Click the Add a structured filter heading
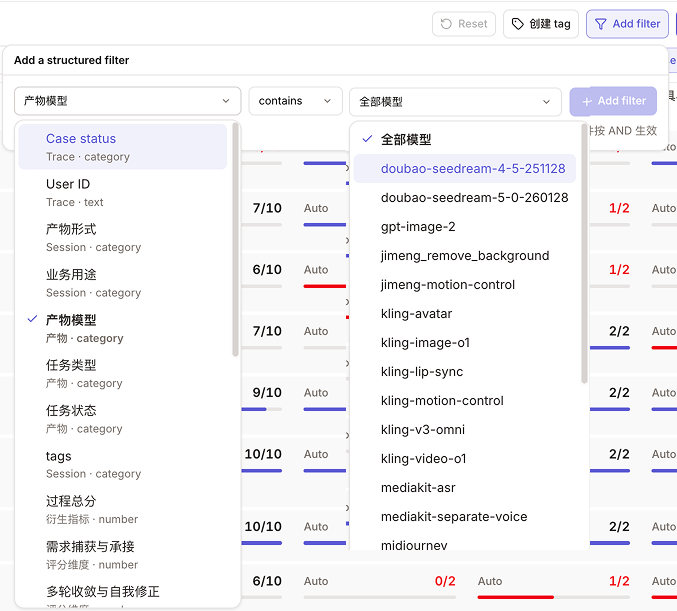Image resolution: width=677 pixels, height=611 pixels. tap(71, 60)
